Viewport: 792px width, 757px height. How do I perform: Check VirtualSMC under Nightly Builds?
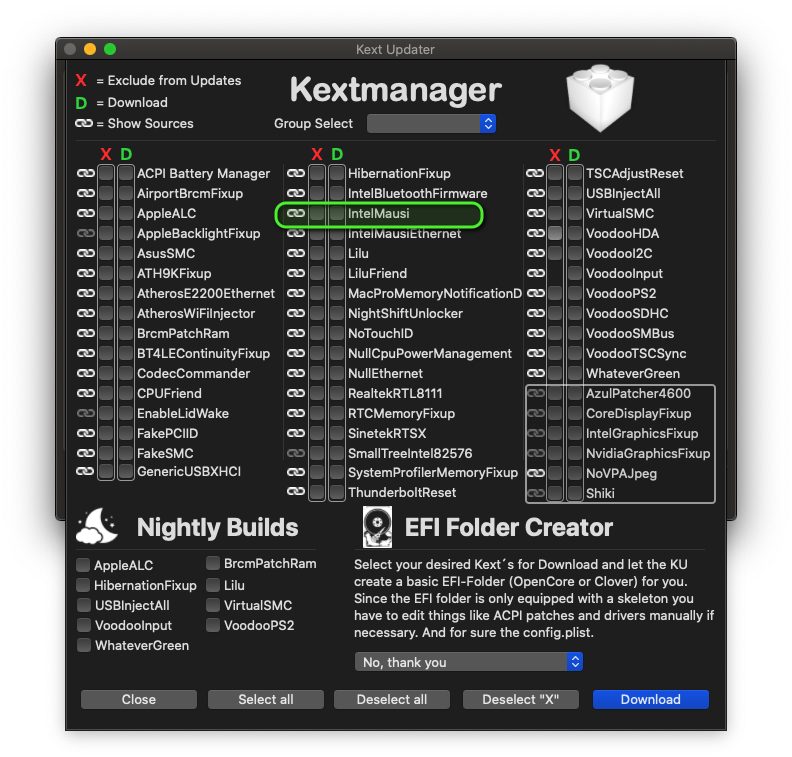pyautogui.click(x=213, y=605)
